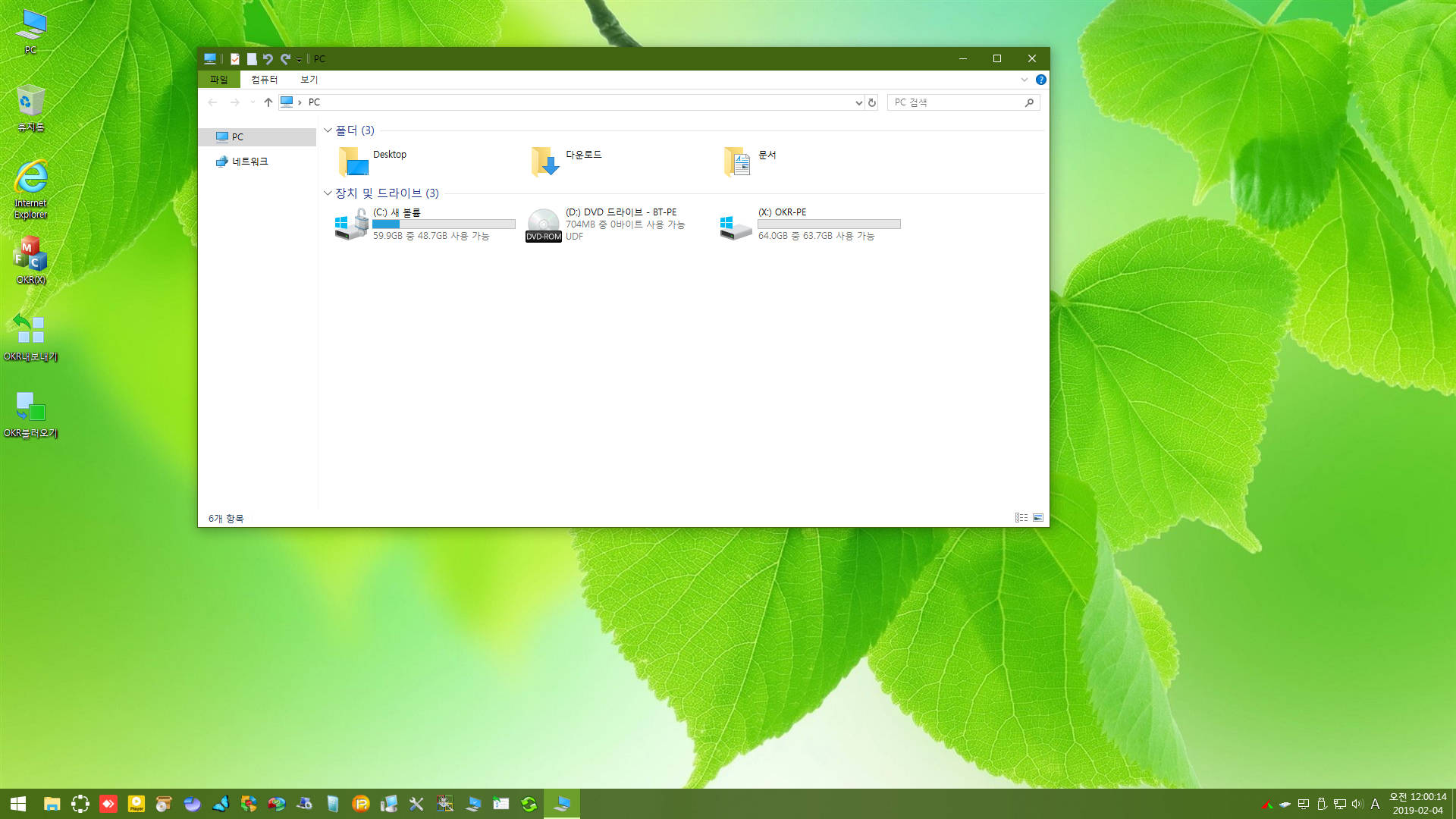Open the 파일 (File) menu tab
Viewport: 1456px width, 819px height.
click(219, 80)
